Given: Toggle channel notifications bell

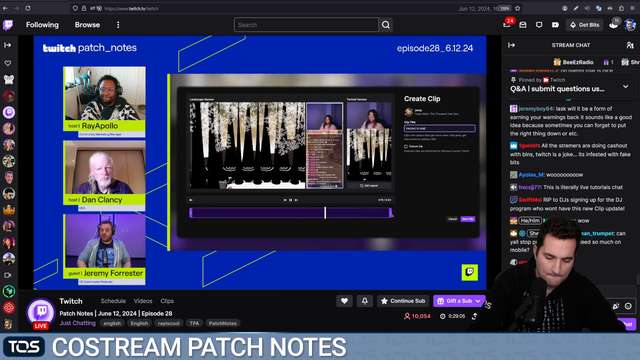Looking at the screenshot, I should (x=364, y=301).
